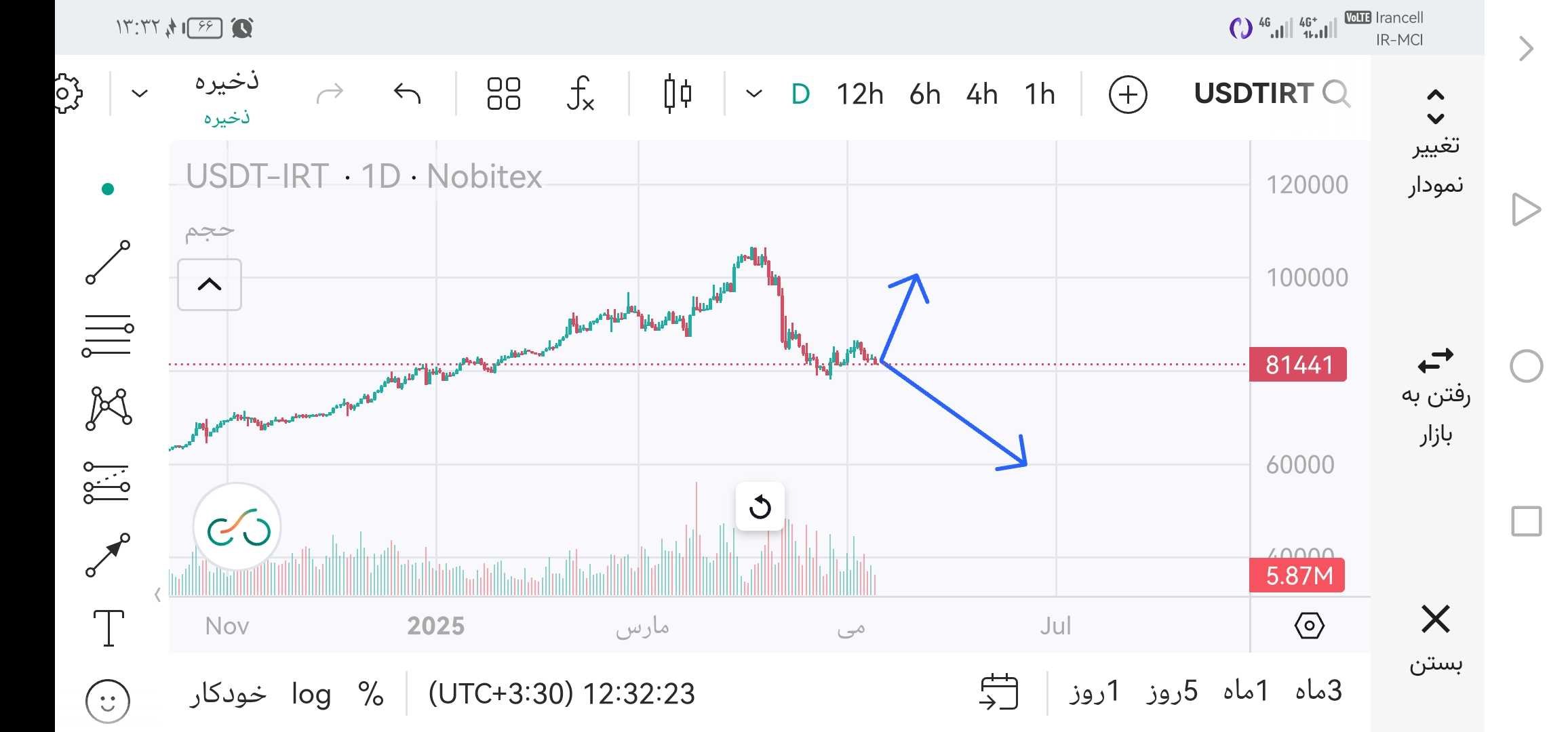Open the save options dropdown arrow
This screenshot has height=732, width=1568.
(x=139, y=94)
